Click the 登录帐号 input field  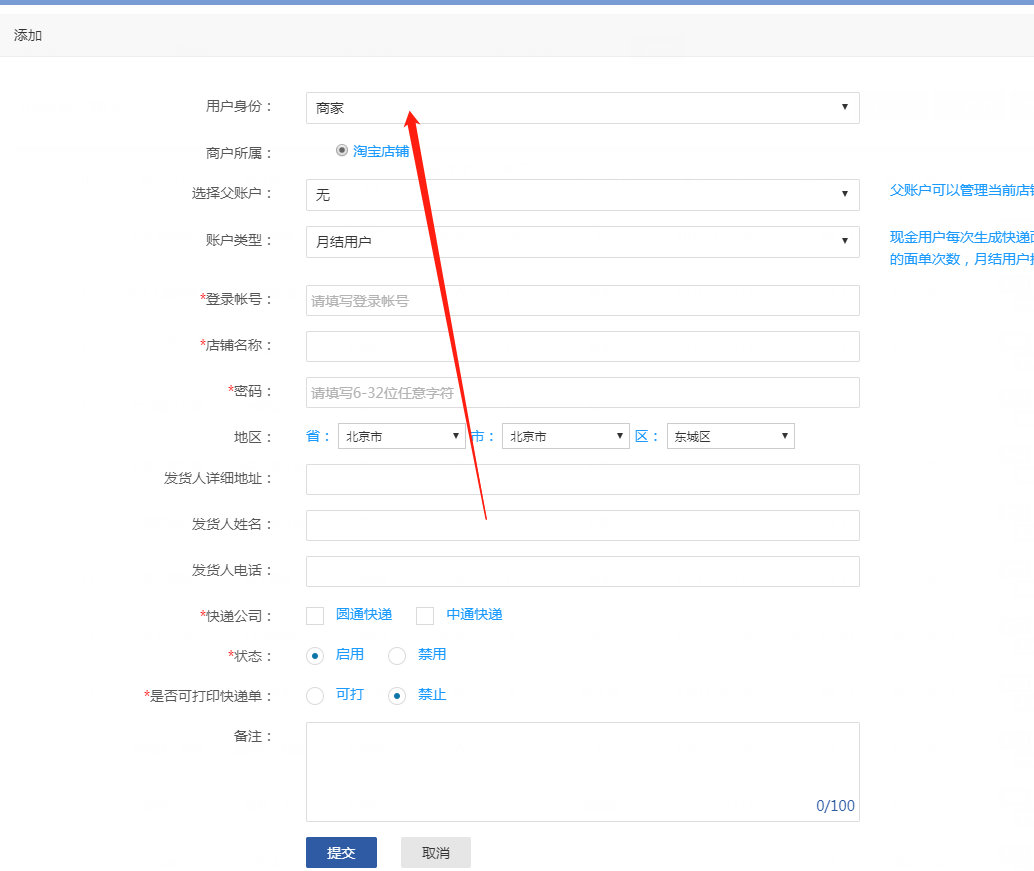[x=582, y=300]
